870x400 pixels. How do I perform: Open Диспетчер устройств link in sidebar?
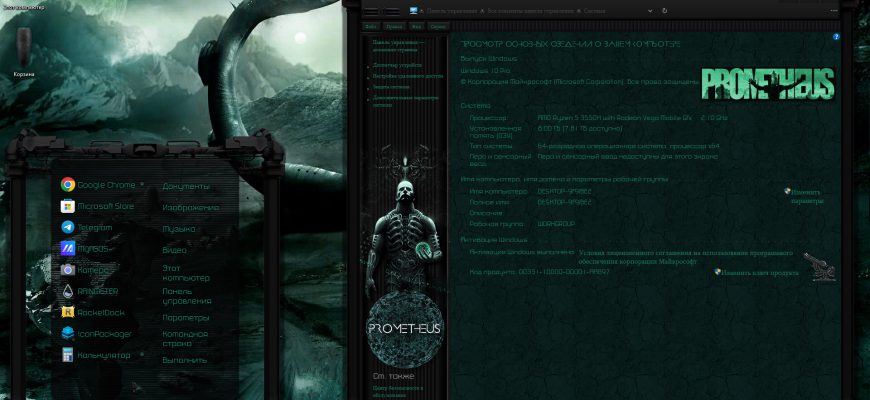tap(397, 65)
